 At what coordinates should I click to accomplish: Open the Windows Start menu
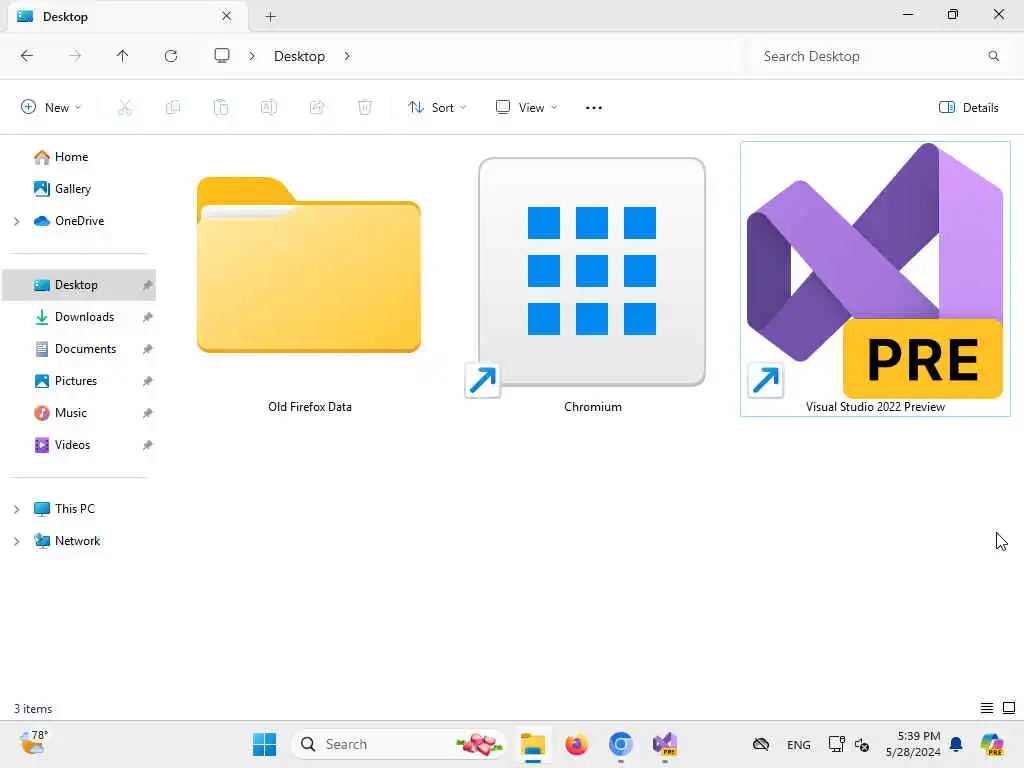point(264,744)
